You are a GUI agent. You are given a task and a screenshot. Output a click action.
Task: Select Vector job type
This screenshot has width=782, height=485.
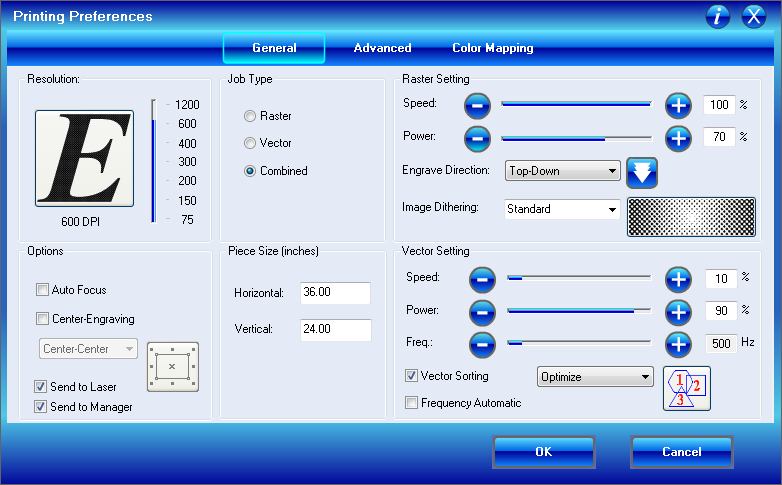point(249,143)
